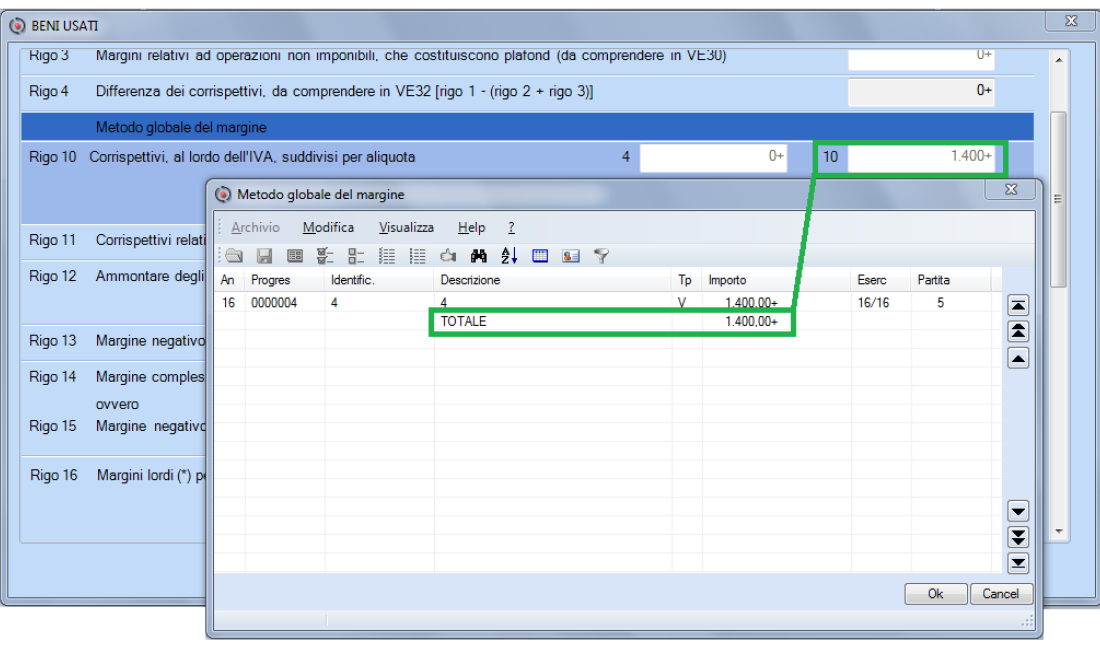Viewport: 1100px width, 645px height.
Task: Click the thumbs-up confirm icon
Action: (x=448, y=256)
